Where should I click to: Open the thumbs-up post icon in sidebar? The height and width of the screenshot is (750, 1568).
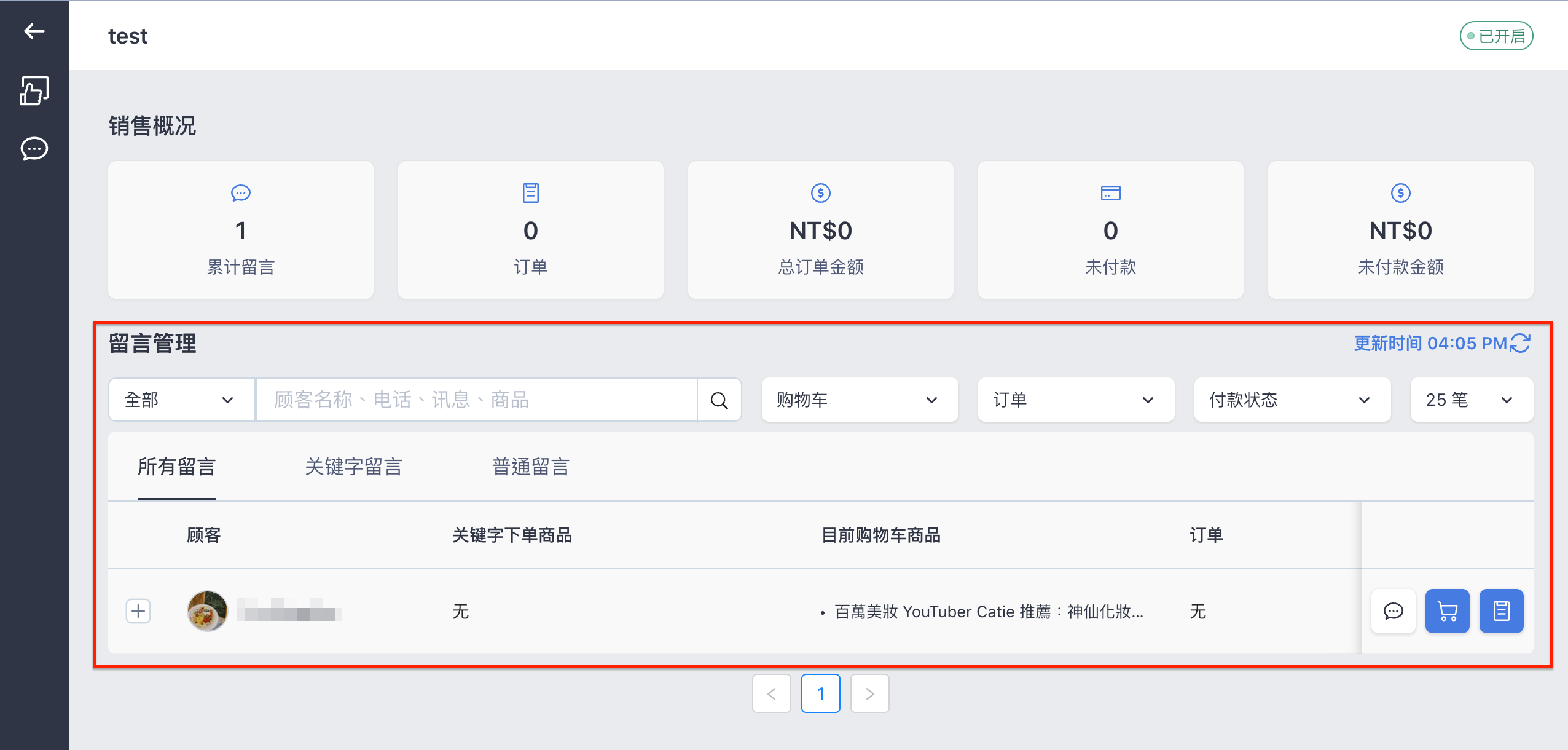click(34, 90)
